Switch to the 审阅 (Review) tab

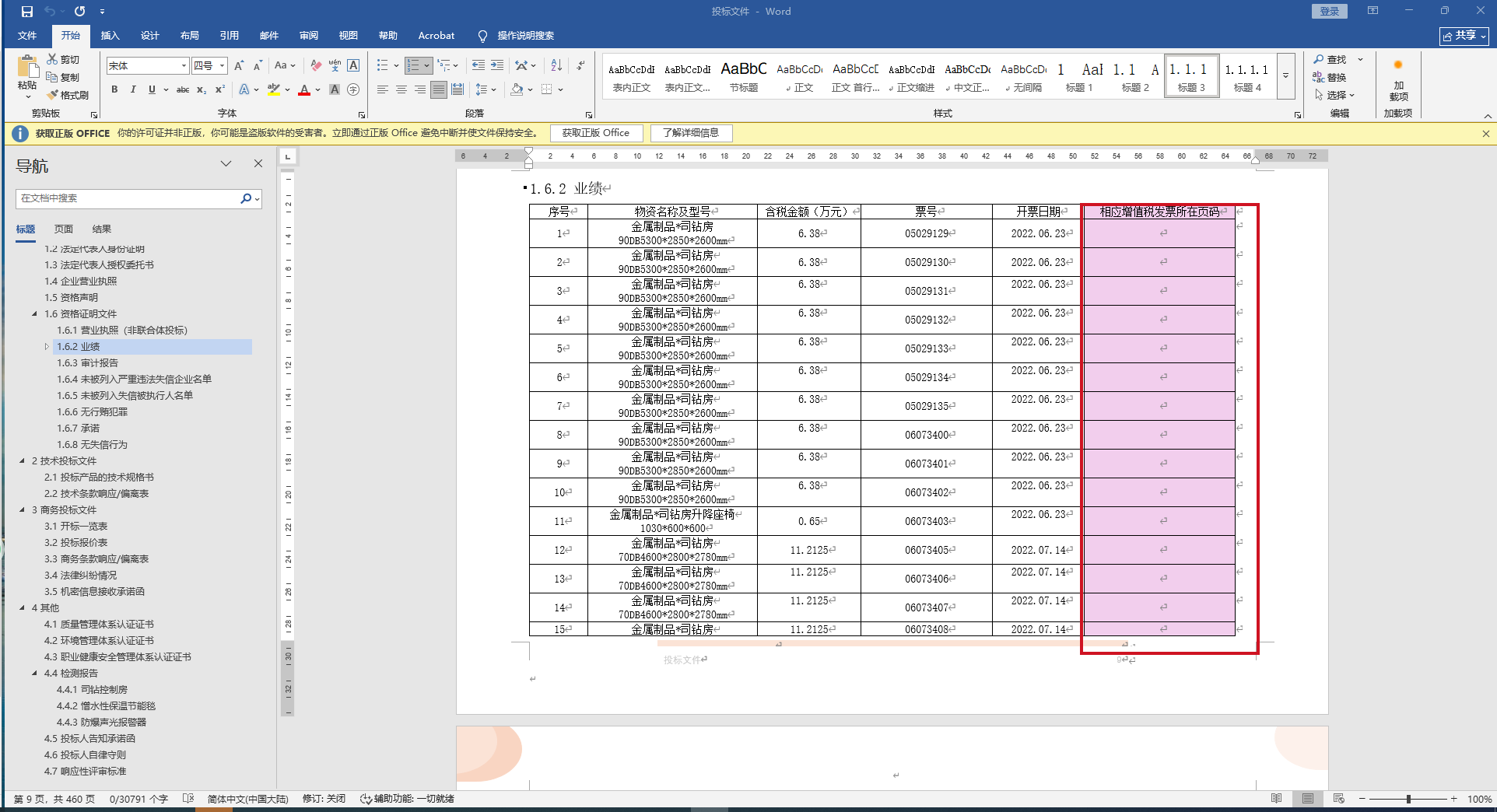click(x=309, y=36)
